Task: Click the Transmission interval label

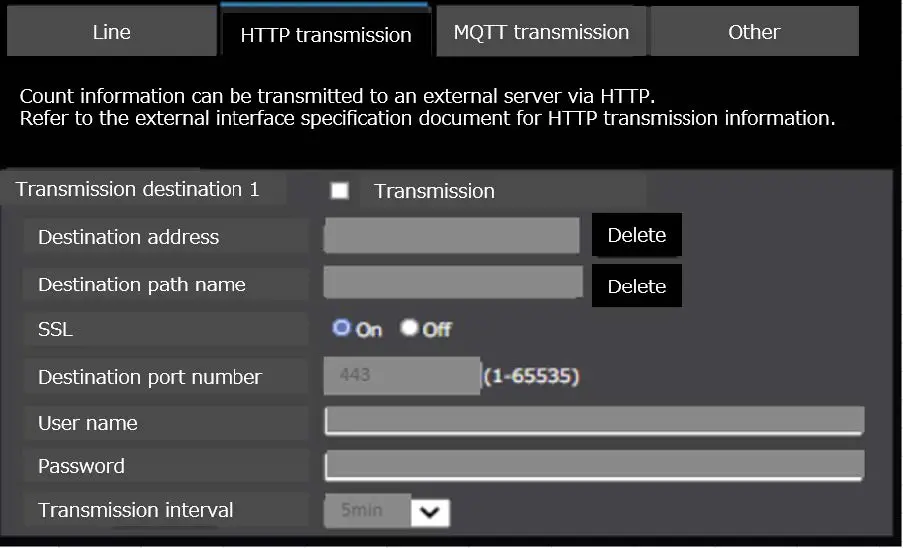Action: [x=136, y=510]
